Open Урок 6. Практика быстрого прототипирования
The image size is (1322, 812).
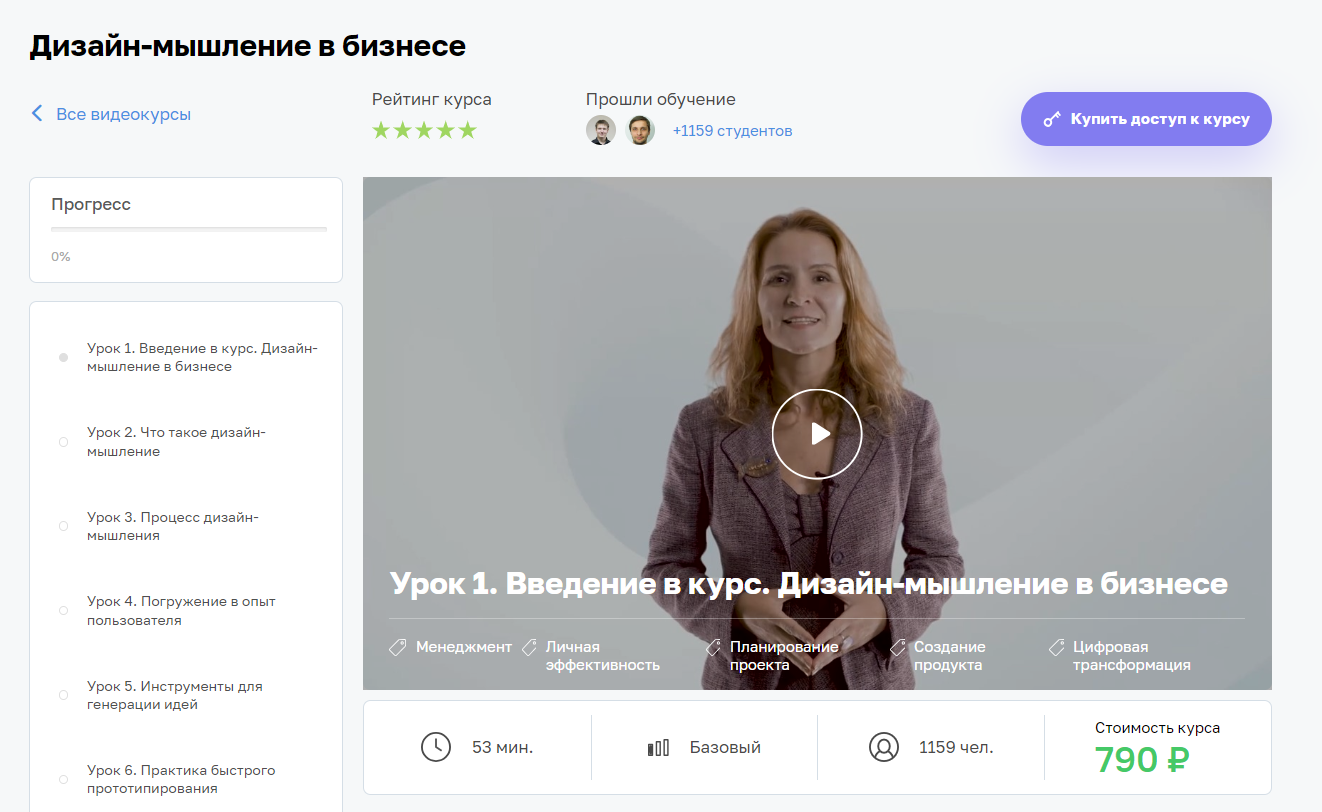pyautogui.click(x=181, y=779)
